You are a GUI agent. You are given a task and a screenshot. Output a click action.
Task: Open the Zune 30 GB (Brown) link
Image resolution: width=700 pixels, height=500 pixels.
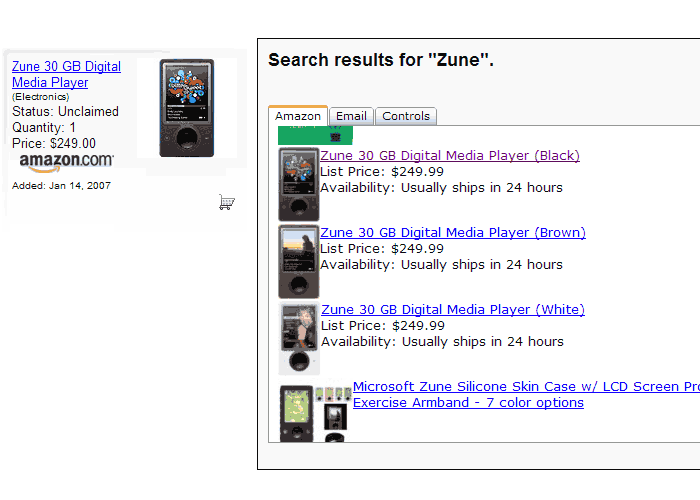(x=453, y=233)
